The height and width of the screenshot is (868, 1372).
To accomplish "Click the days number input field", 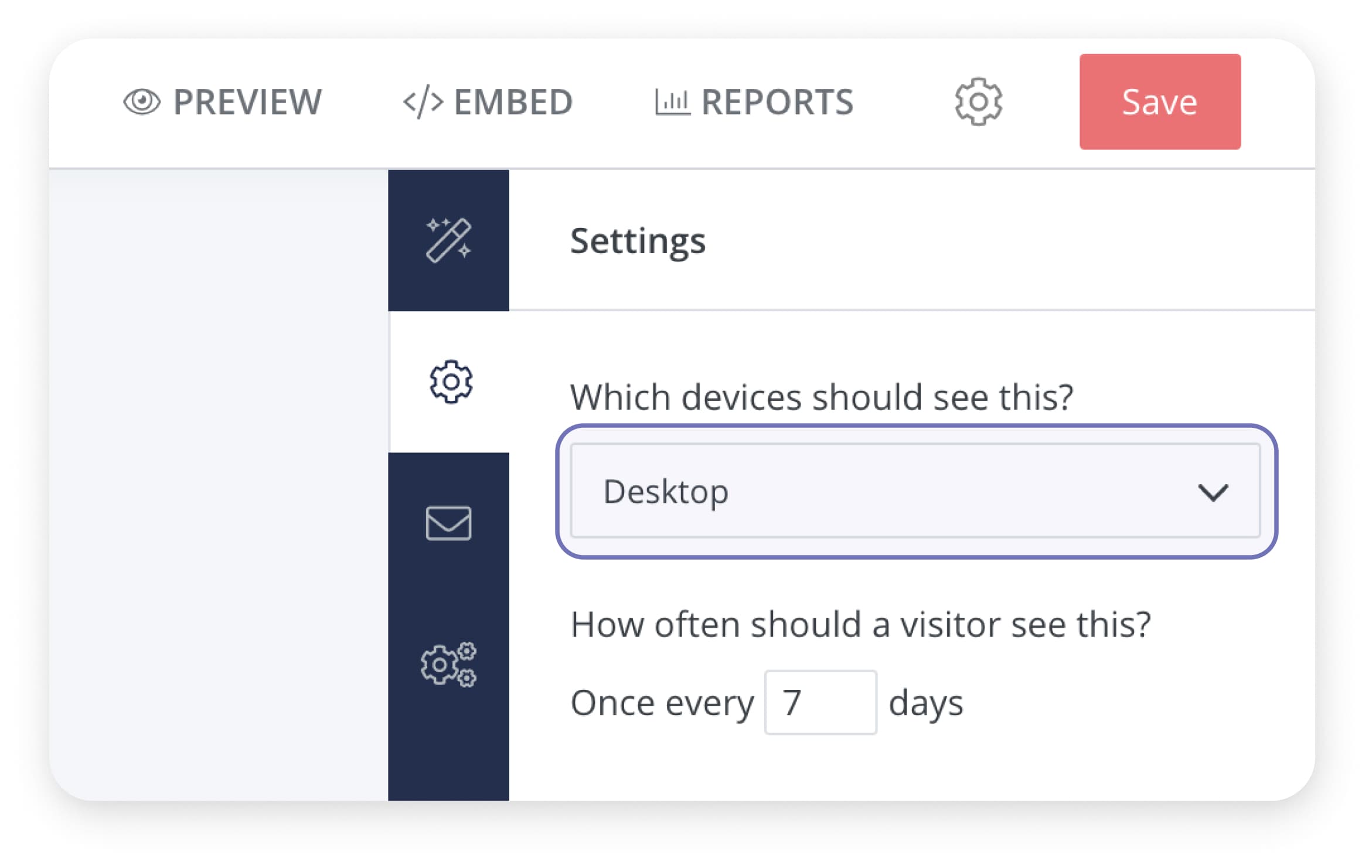I will pyautogui.click(x=820, y=702).
